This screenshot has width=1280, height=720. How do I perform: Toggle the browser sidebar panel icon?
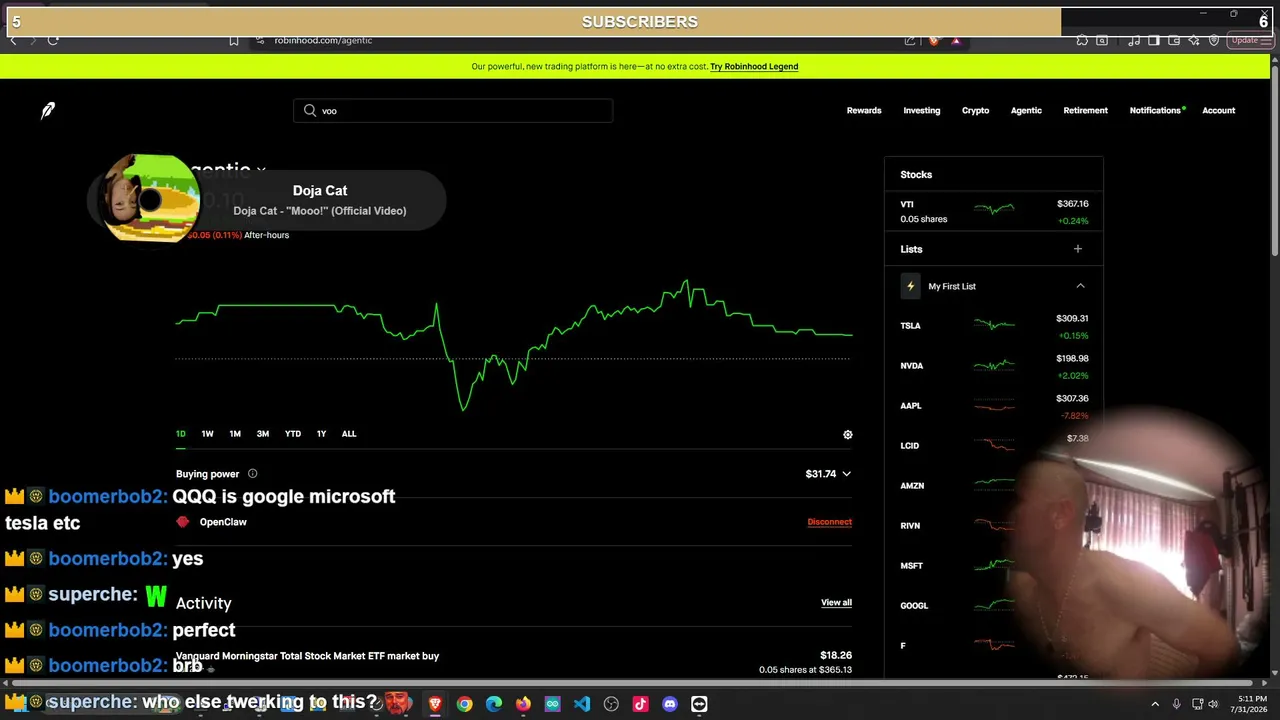tap(1154, 40)
